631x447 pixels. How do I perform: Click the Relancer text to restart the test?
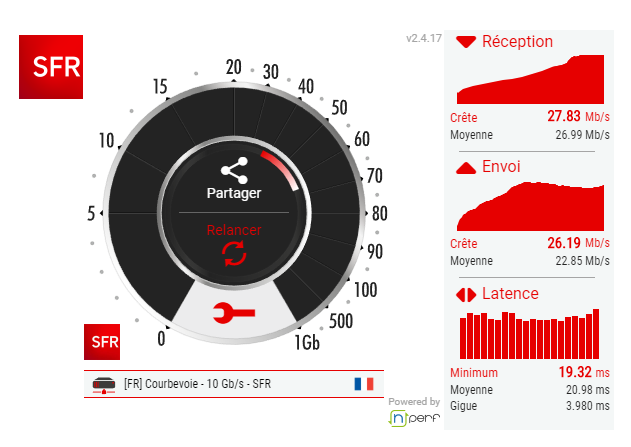234,230
